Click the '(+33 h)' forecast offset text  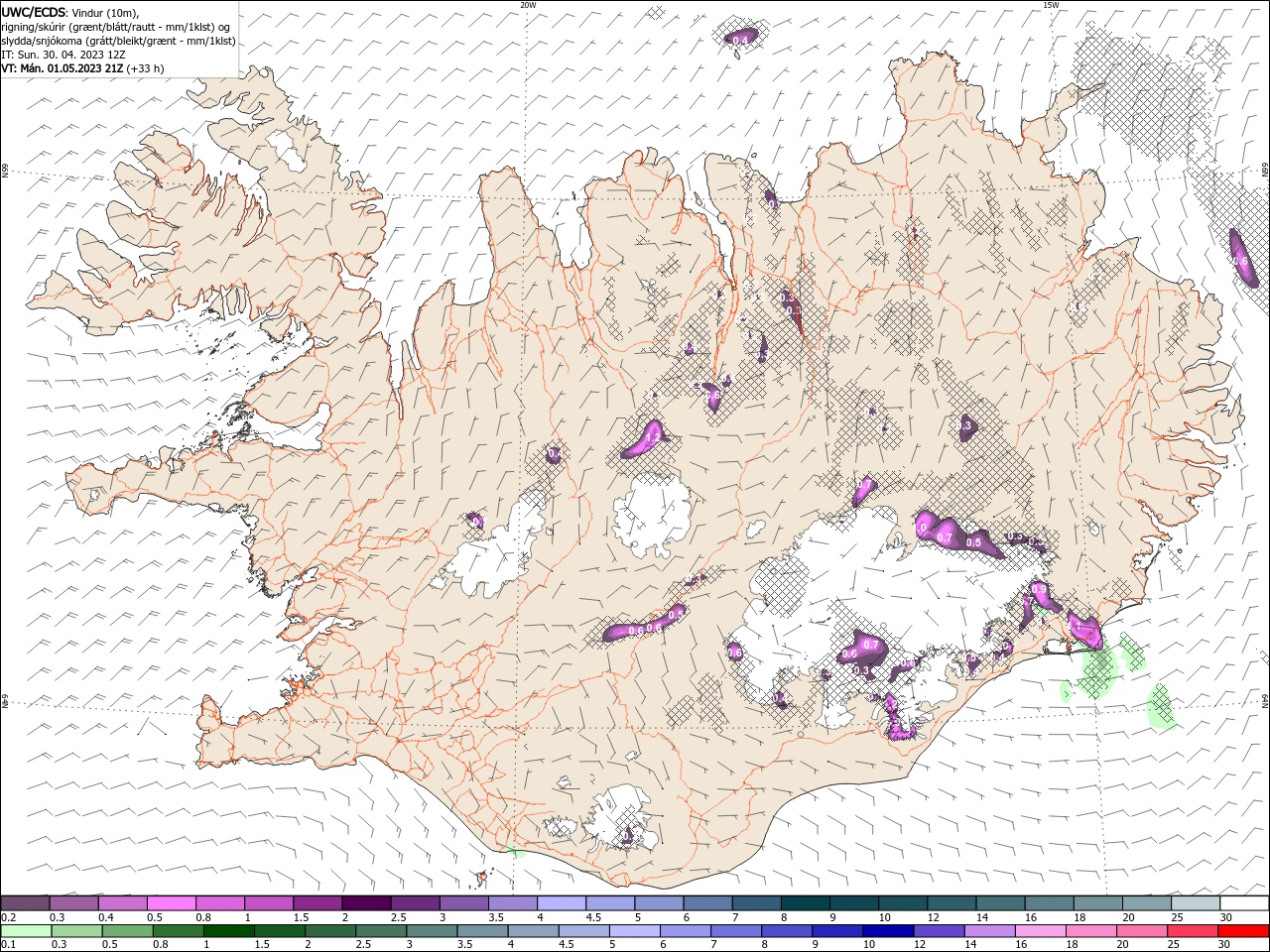pyautogui.click(x=146, y=68)
